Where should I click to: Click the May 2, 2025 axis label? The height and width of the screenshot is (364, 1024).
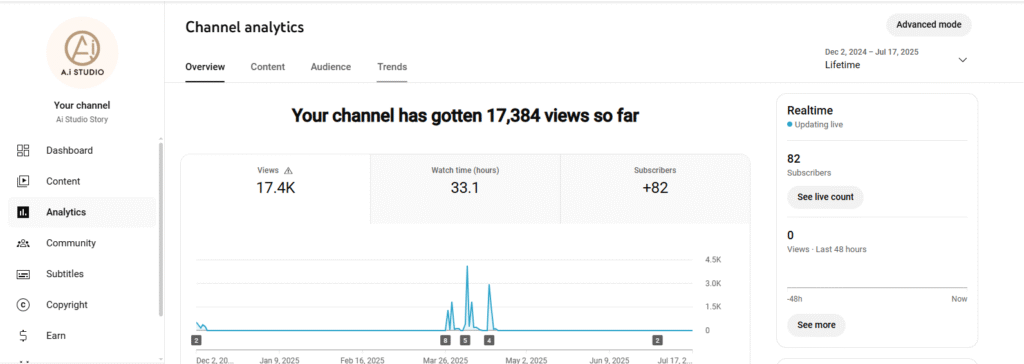(x=525, y=360)
